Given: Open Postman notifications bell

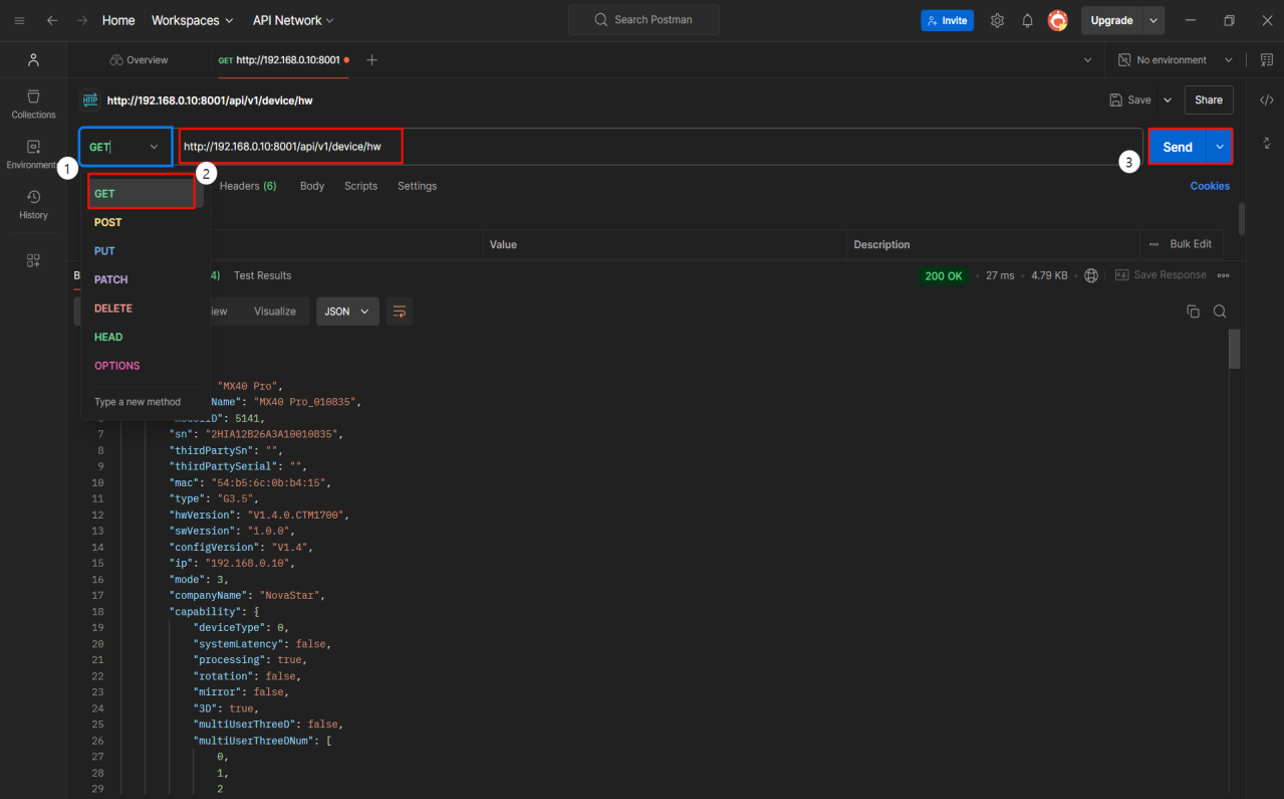Looking at the screenshot, I should coord(1027,20).
